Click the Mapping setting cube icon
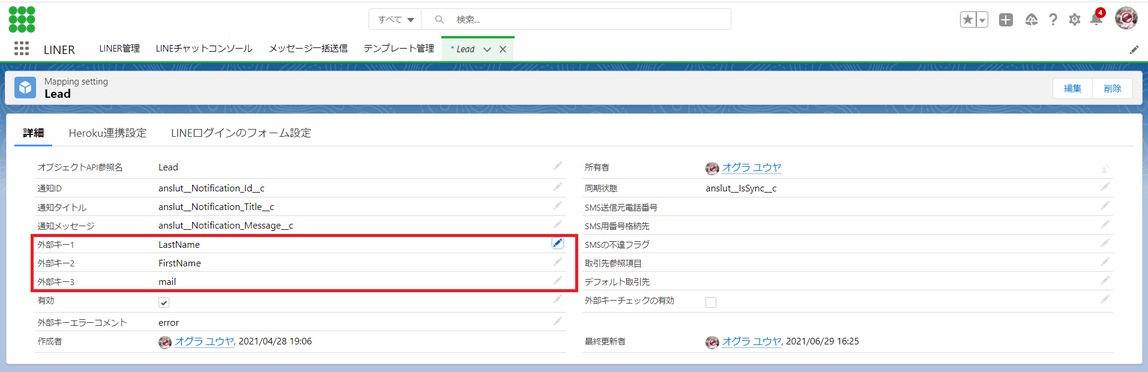The height and width of the screenshot is (372, 1148). [x=26, y=88]
